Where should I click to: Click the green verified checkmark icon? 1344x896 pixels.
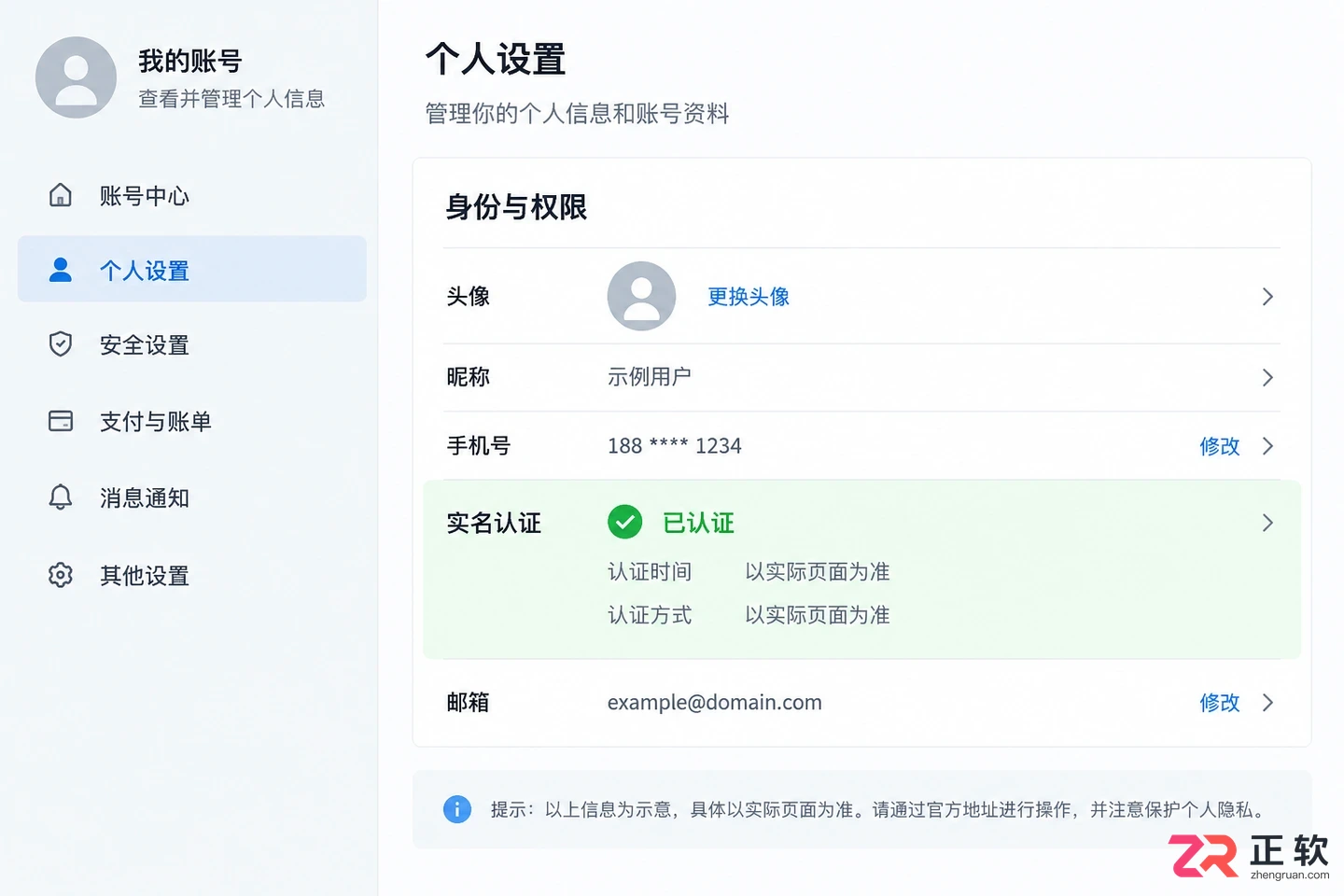(x=624, y=522)
